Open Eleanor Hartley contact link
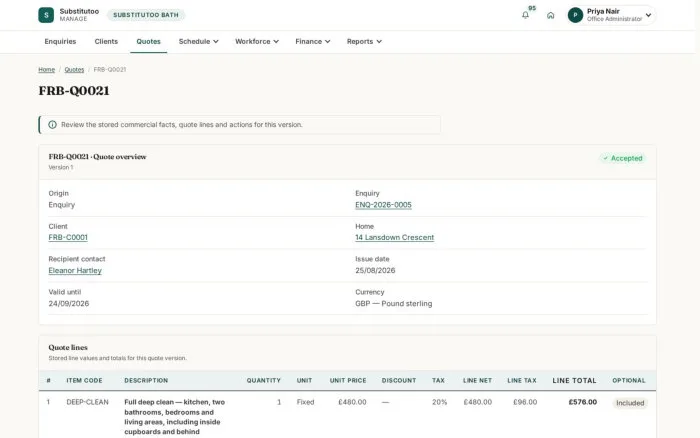Screen dimensions: 700x438 coord(75,271)
